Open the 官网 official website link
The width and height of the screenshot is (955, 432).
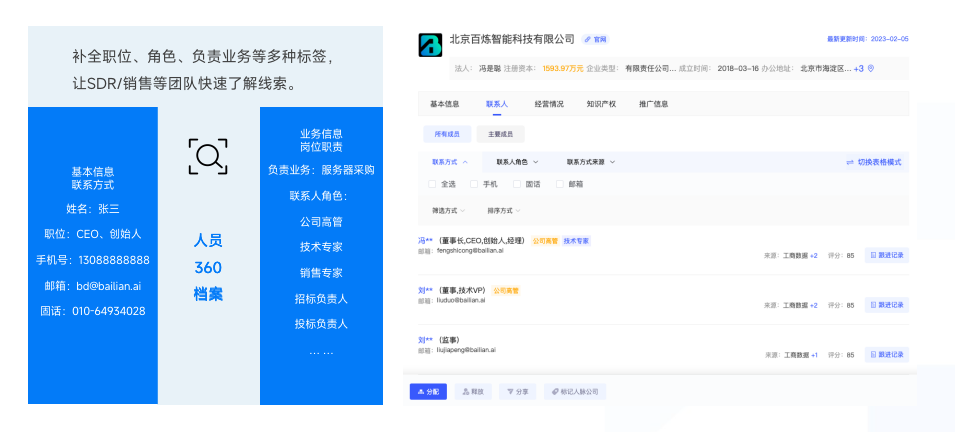click(x=595, y=40)
